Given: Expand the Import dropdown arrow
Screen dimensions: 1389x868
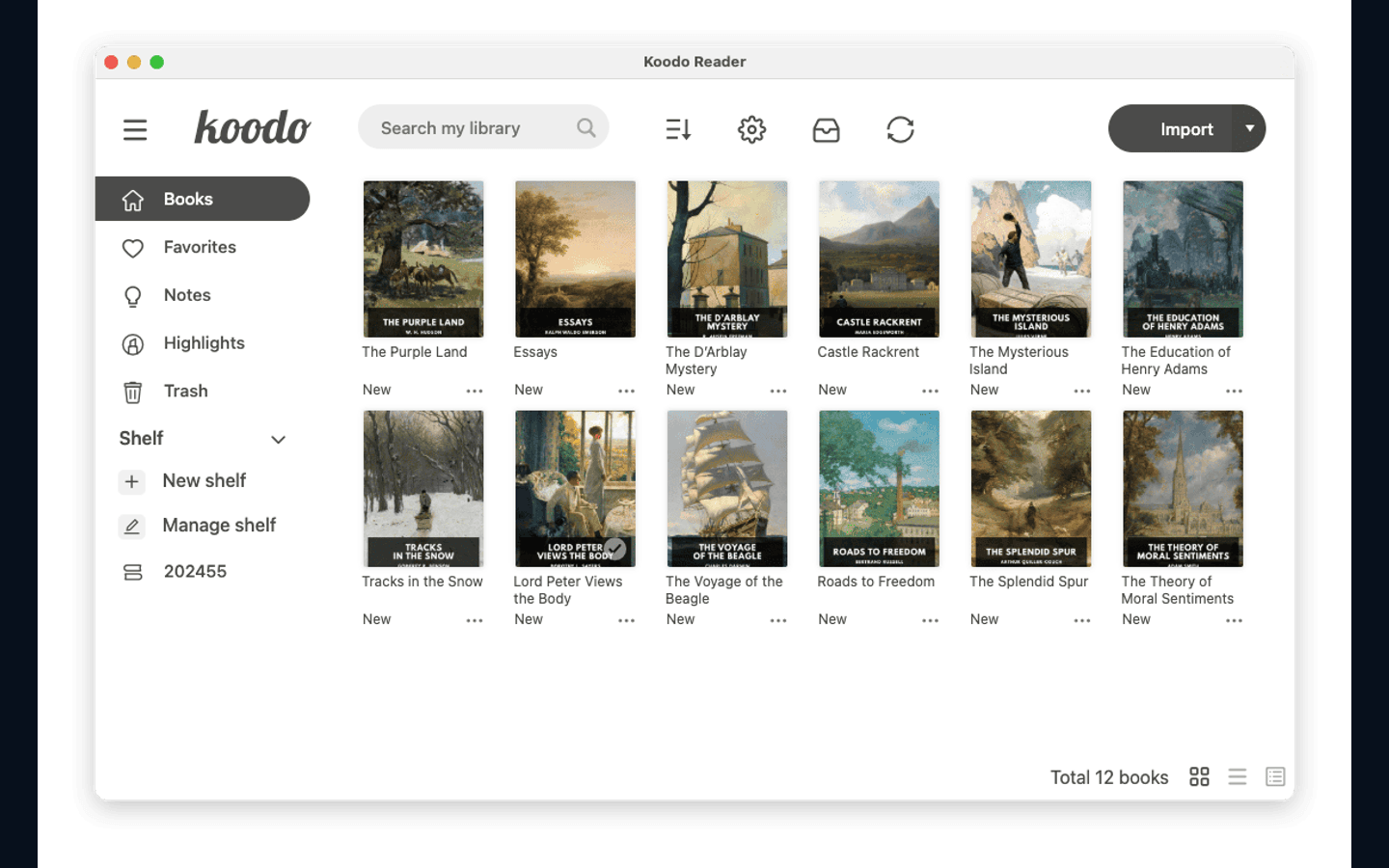Looking at the screenshot, I should click(1249, 128).
